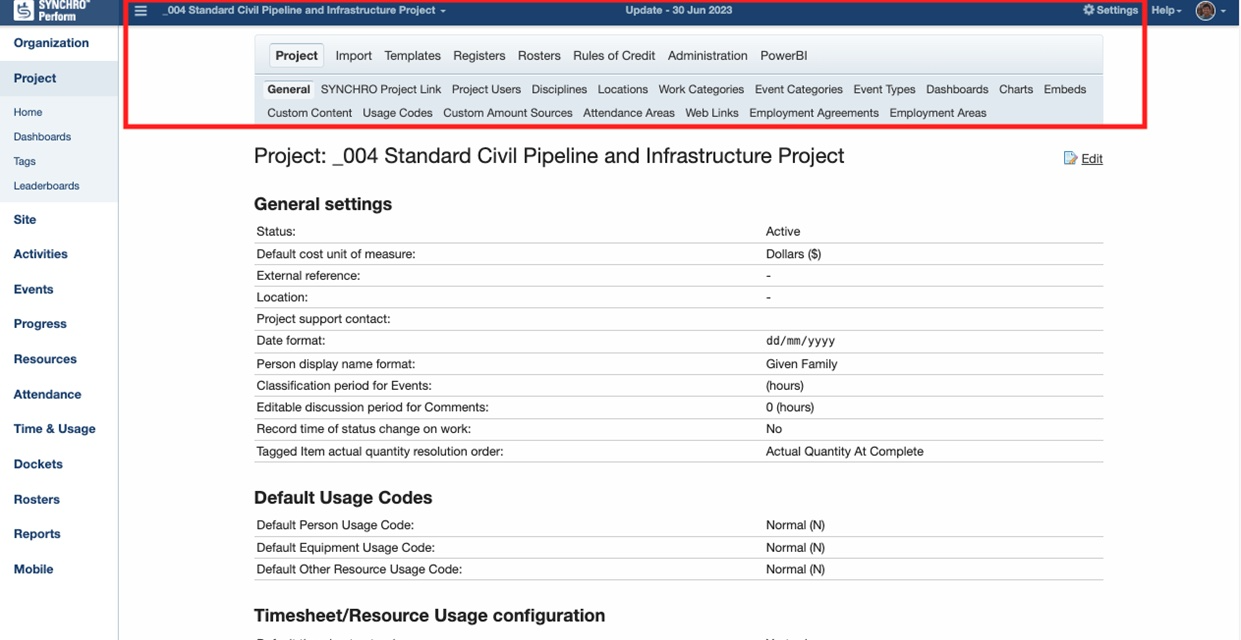
Task: Select Employment Agreements subtab
Action: [x=814, y=113]
